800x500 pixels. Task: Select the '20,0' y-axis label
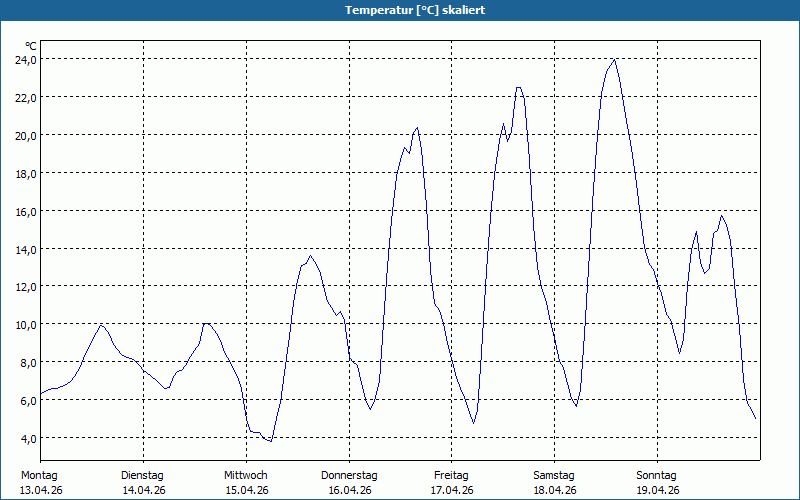pos(26,136)
